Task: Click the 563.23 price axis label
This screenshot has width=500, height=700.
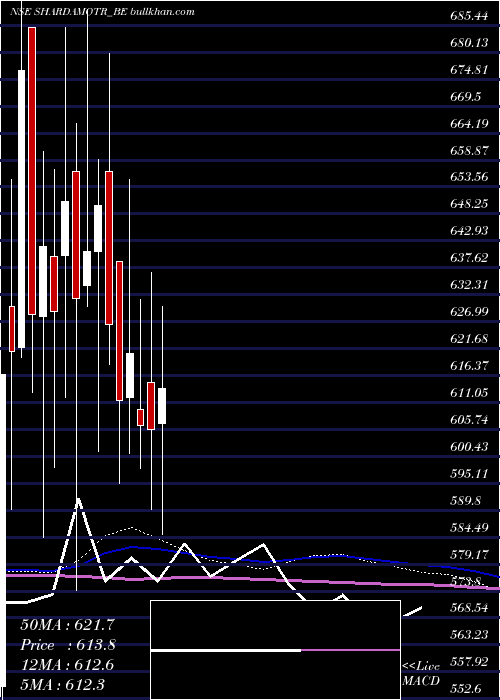Action: pos(469,634)
